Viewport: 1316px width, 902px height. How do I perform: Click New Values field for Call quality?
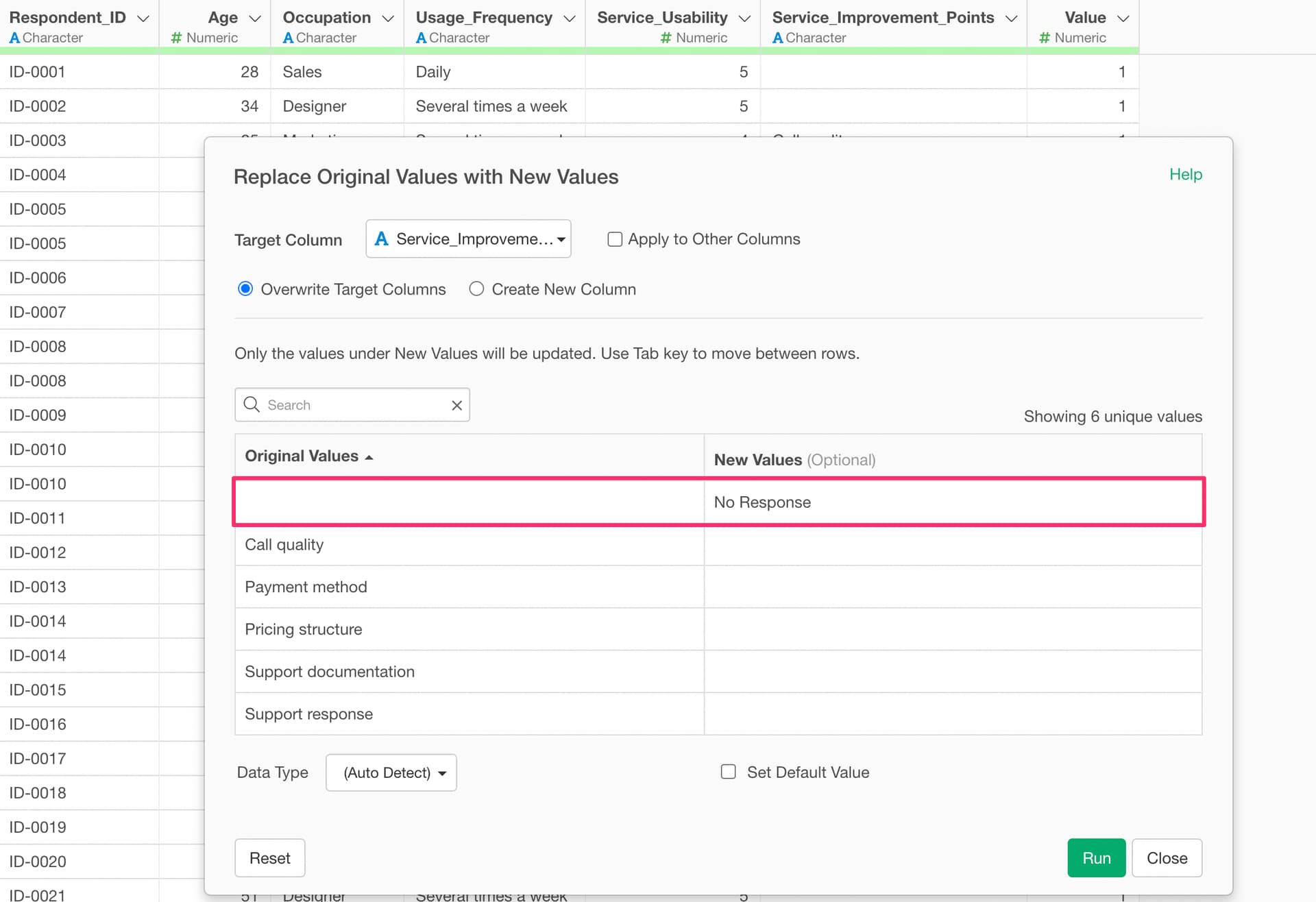point(953,545)
